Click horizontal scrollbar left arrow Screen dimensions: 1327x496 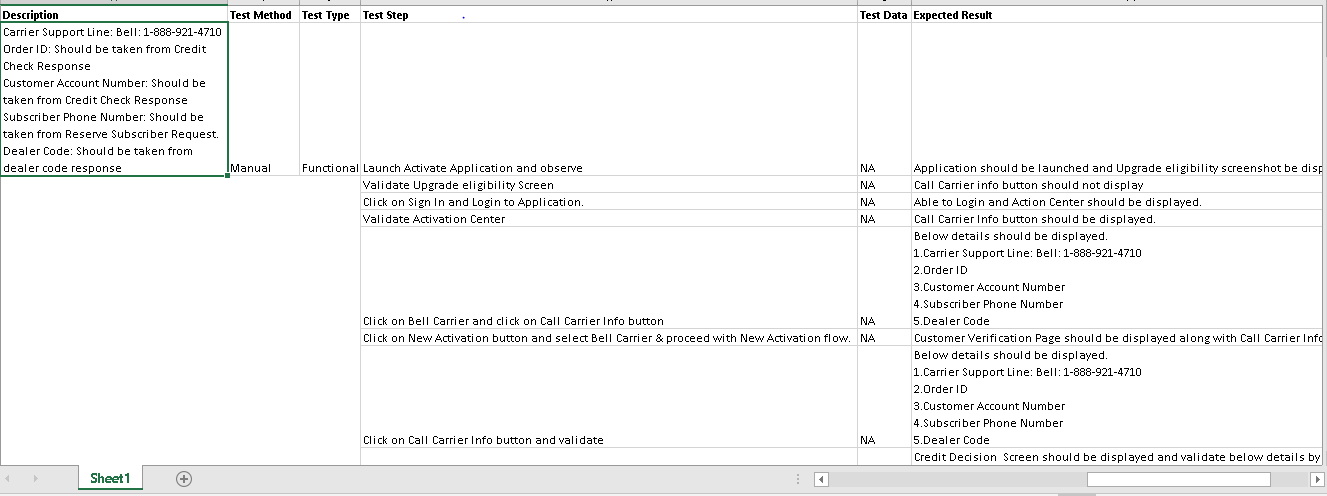coord(822,480)
